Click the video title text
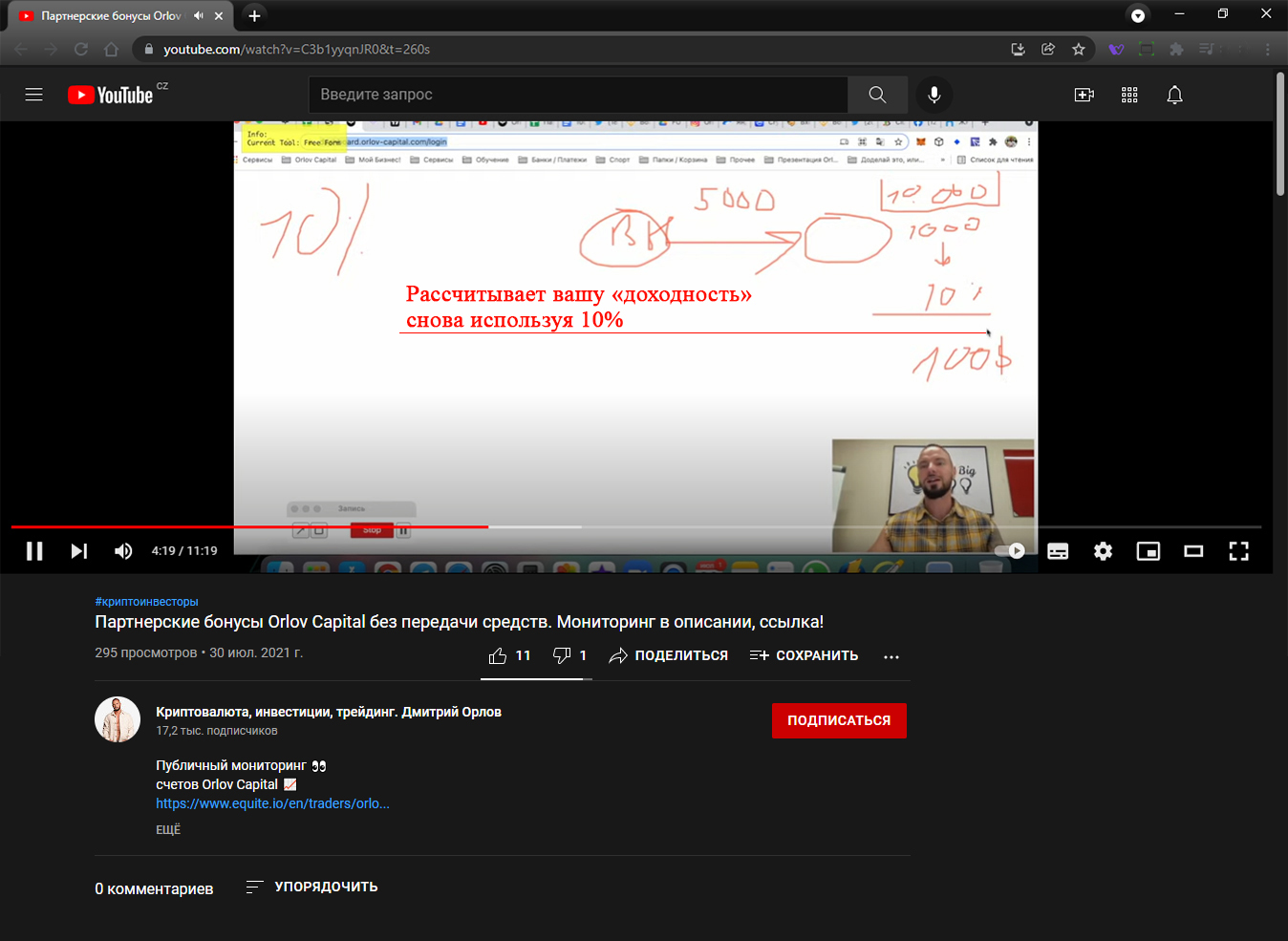Image resolution: width=1288 pixels, height=941 pixels. pyautogui.click(x=460, y=622)
